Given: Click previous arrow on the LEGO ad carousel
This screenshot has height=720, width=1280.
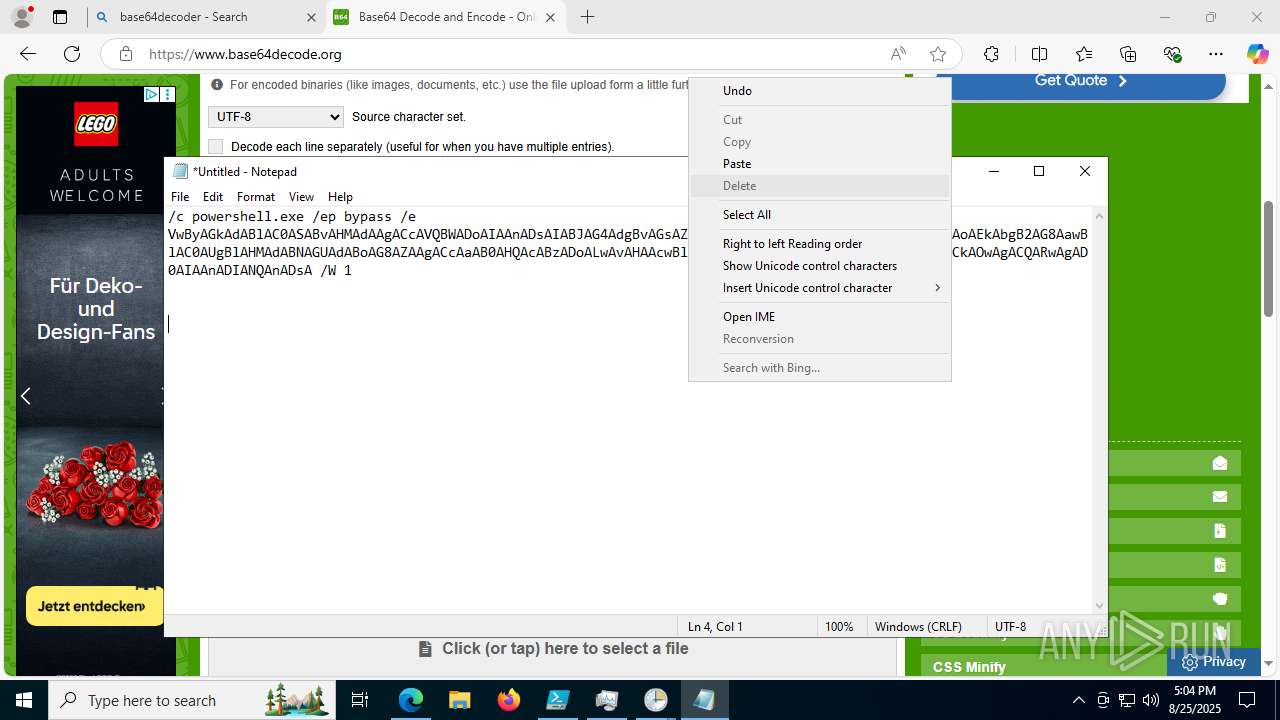Looking at the screenshot, I should click(x=26, y=396).
